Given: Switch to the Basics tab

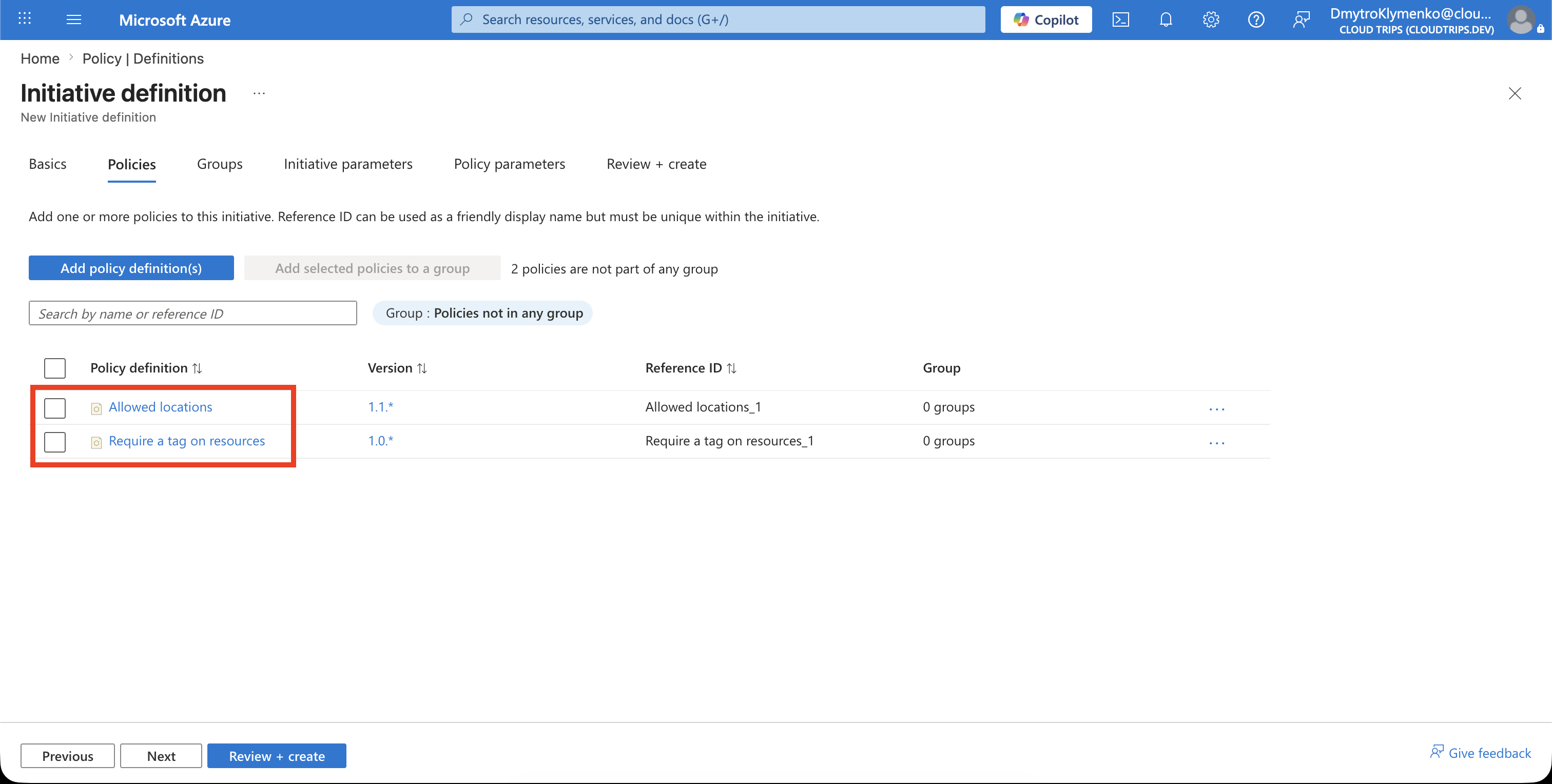Looking at the screenshot, I should [x=48, y=164].
